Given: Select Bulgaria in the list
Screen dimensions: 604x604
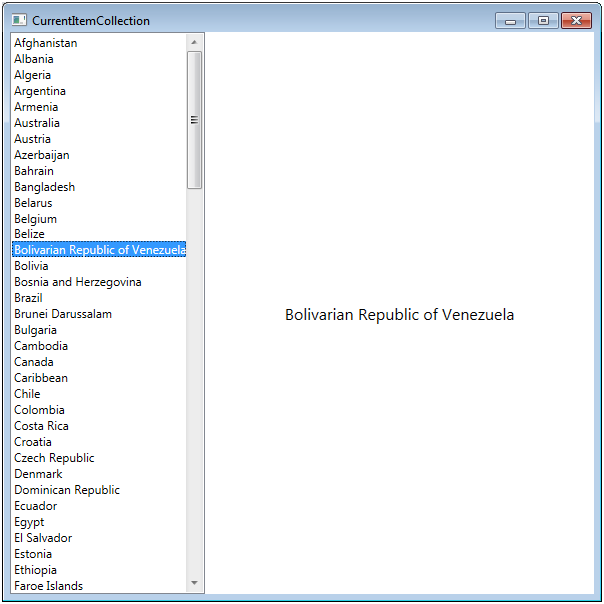Looking at the screenshot, I should pos(99,330).
